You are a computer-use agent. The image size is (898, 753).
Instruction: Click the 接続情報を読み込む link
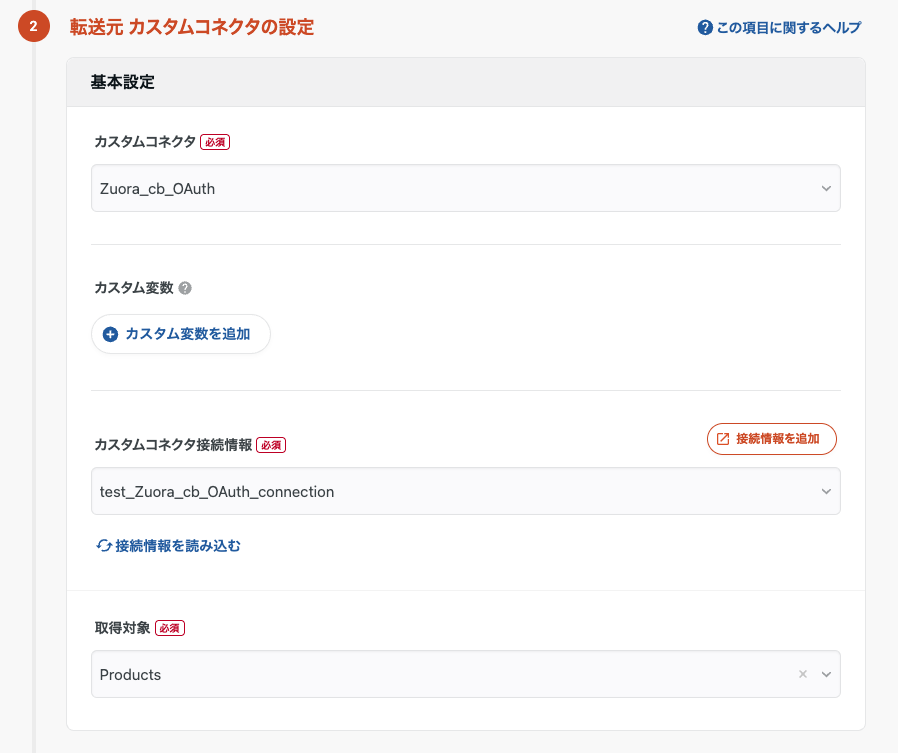168,546
